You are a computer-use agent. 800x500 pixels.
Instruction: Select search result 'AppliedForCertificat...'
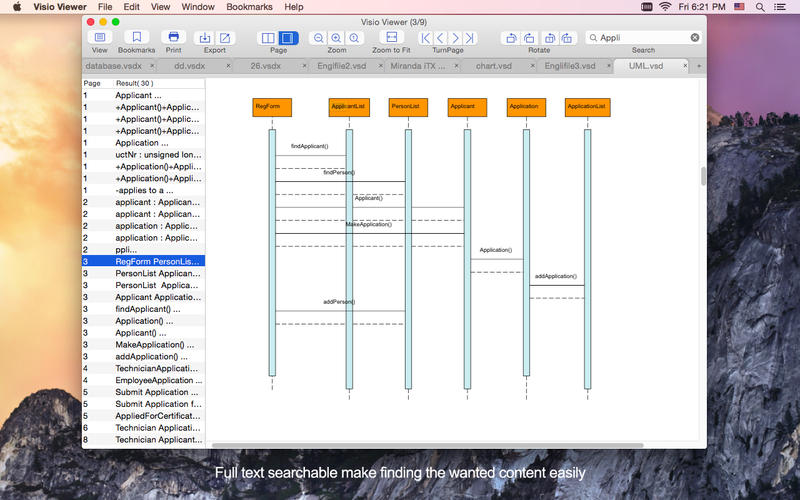(x=143, y=416)
